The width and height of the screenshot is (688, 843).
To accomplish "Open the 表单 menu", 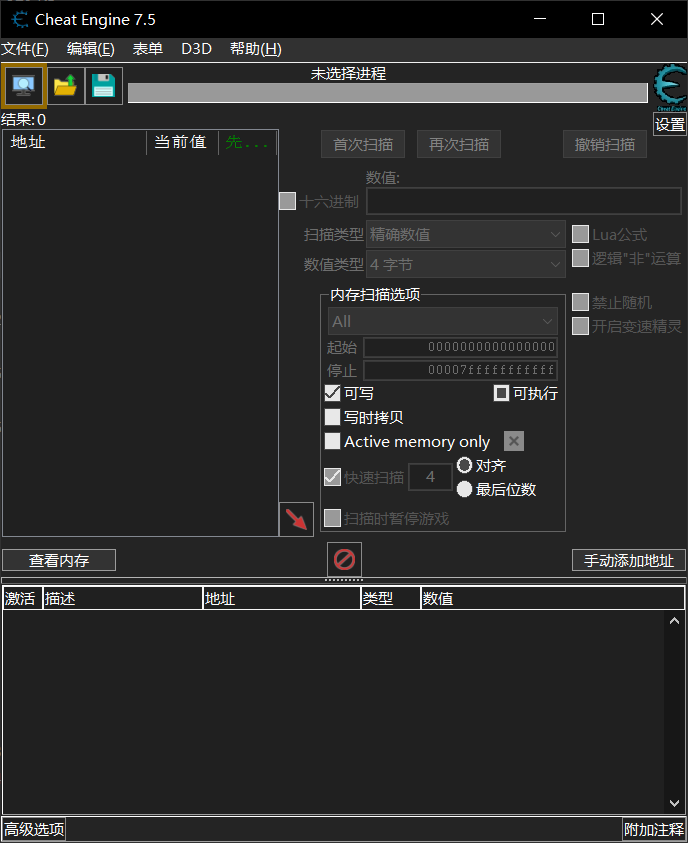I will [148, 49].
